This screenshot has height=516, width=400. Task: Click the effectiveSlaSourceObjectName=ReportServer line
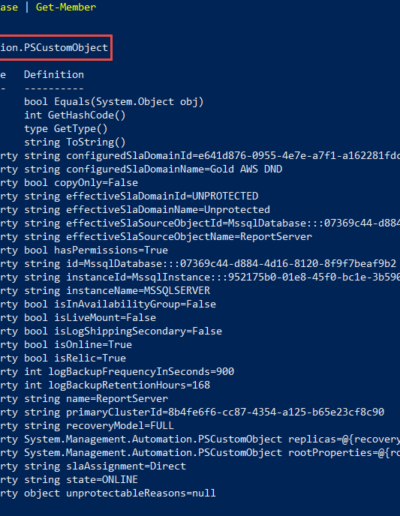[x=168, y=237]
